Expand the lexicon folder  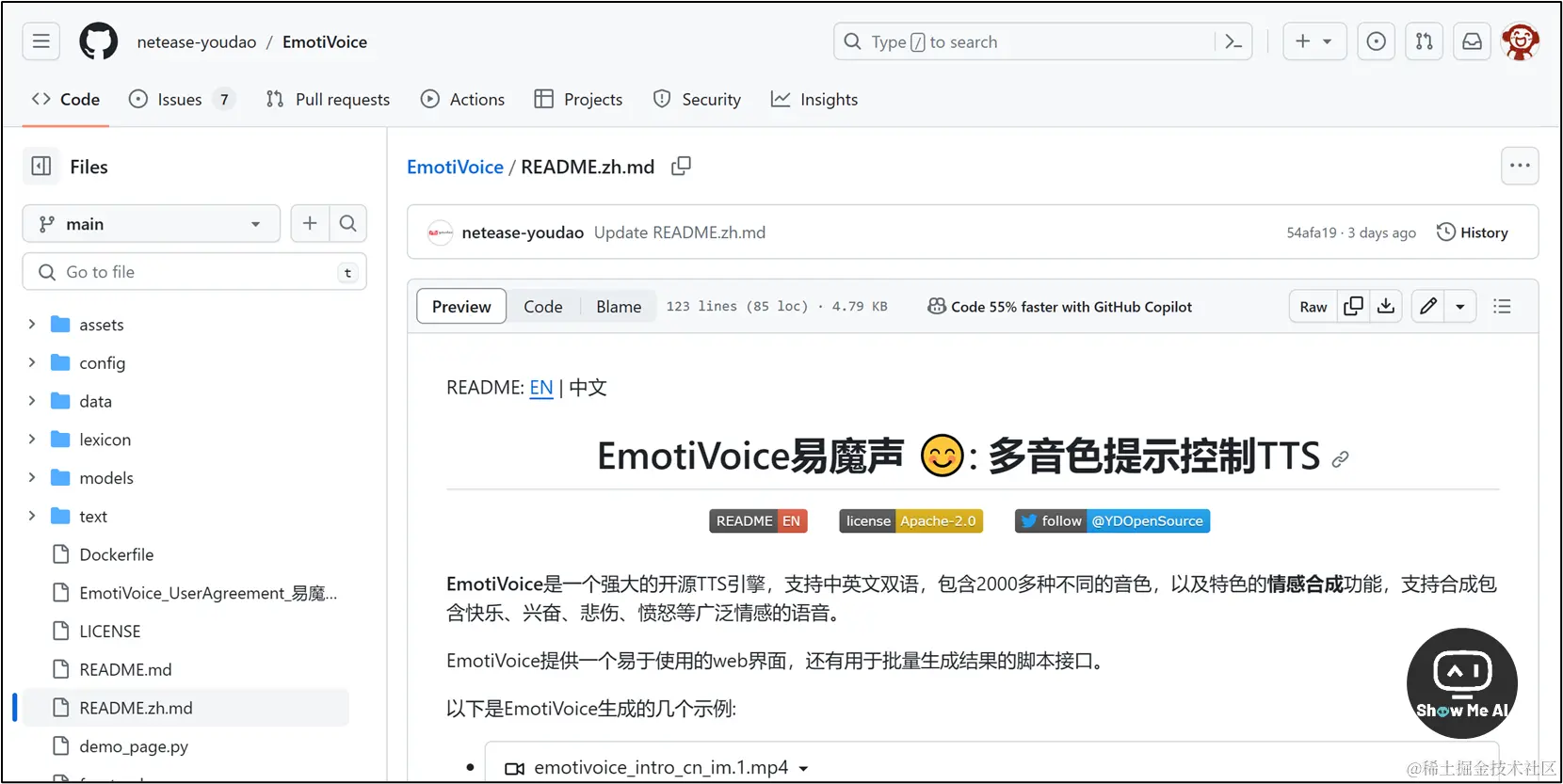pyautogui.click(x=32, y=440)
